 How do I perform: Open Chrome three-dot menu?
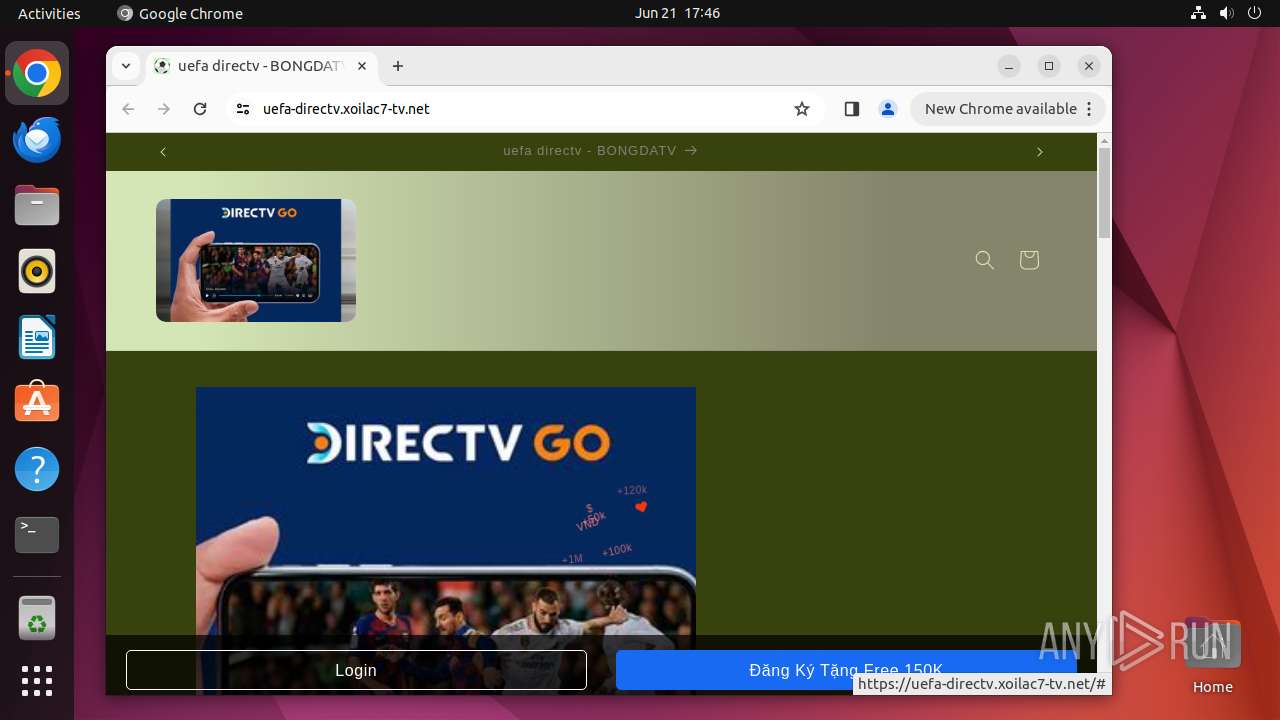tap(1089, 109)
